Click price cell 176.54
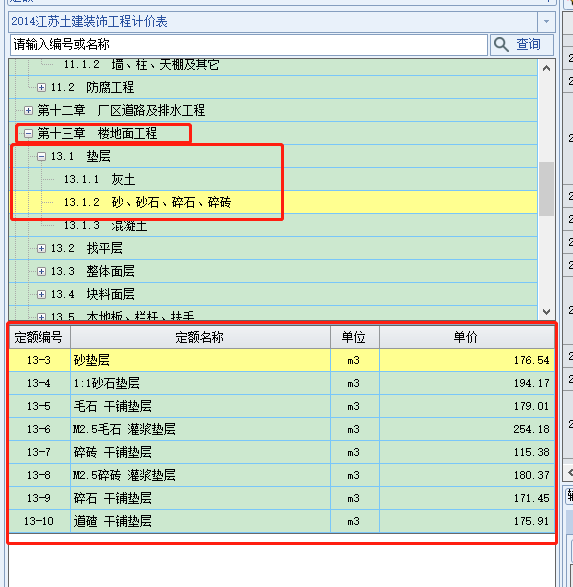The image size is (573, 587). point(467,361)
